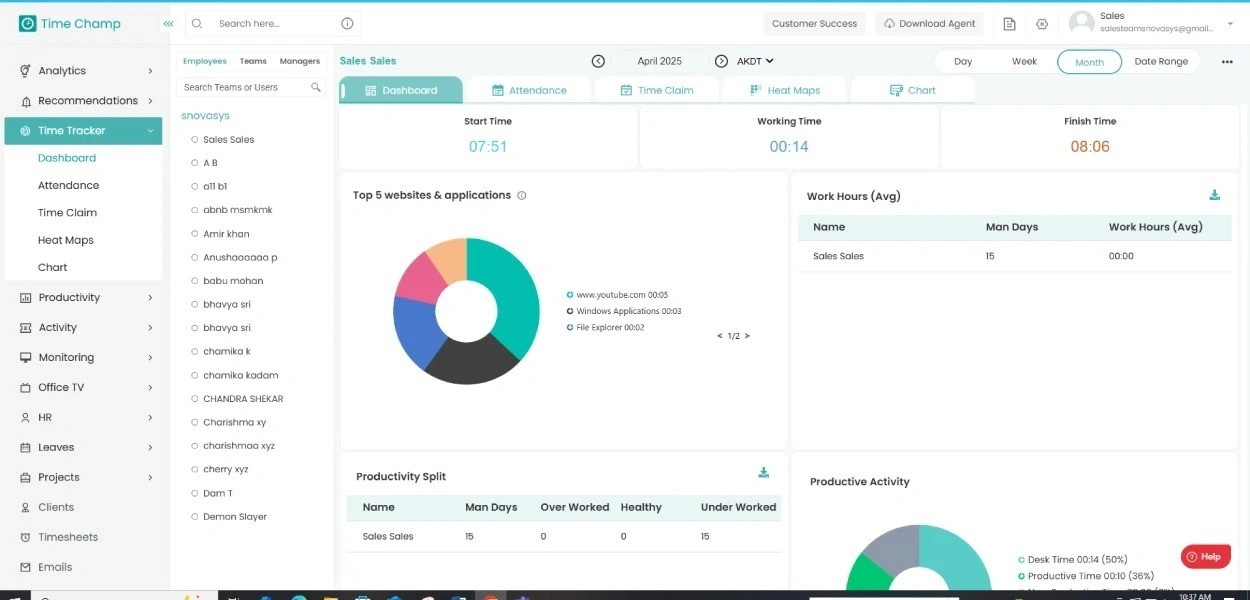This screenshot has width=1250, height=600.
Task: Click the cloud icon on Download Agent
Action: coord(890,24)
